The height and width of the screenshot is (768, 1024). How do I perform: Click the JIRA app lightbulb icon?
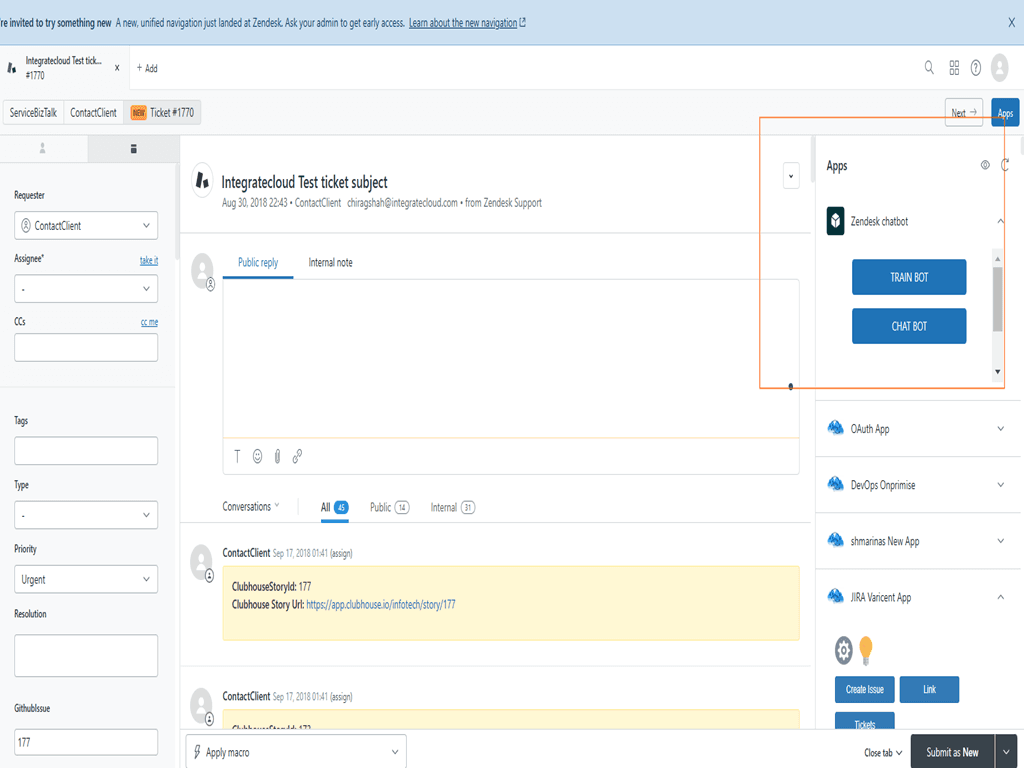[866, 650]
